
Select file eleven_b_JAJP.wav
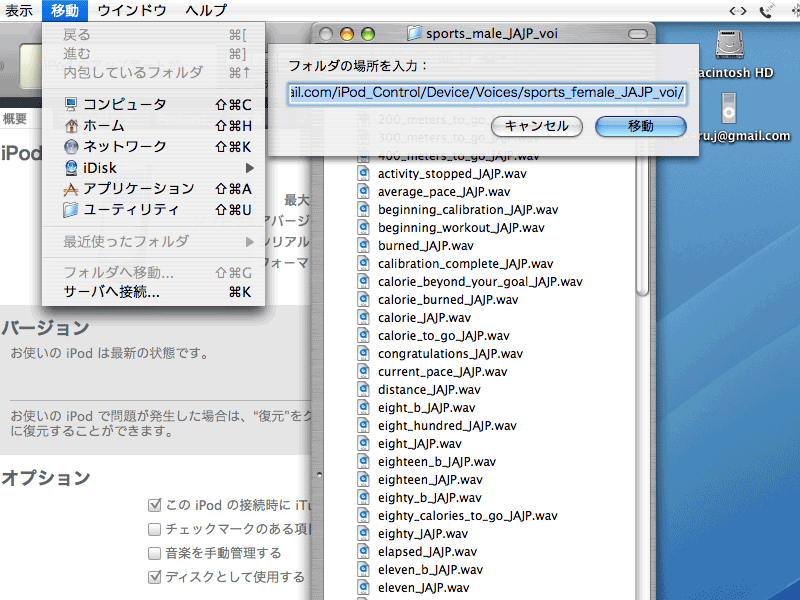pos(430,569)
